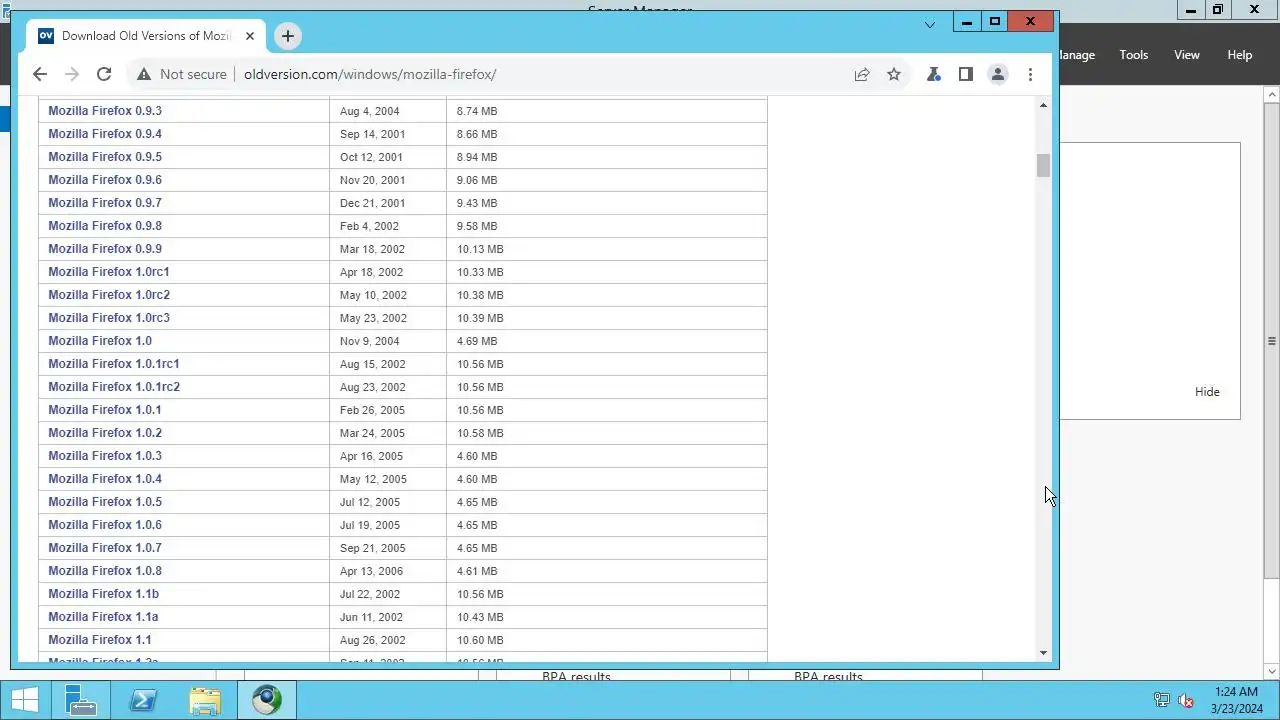Screen dimensions: 1280x720
Task: Open the Chrome Labs flask icon
Action: [934, 74]
